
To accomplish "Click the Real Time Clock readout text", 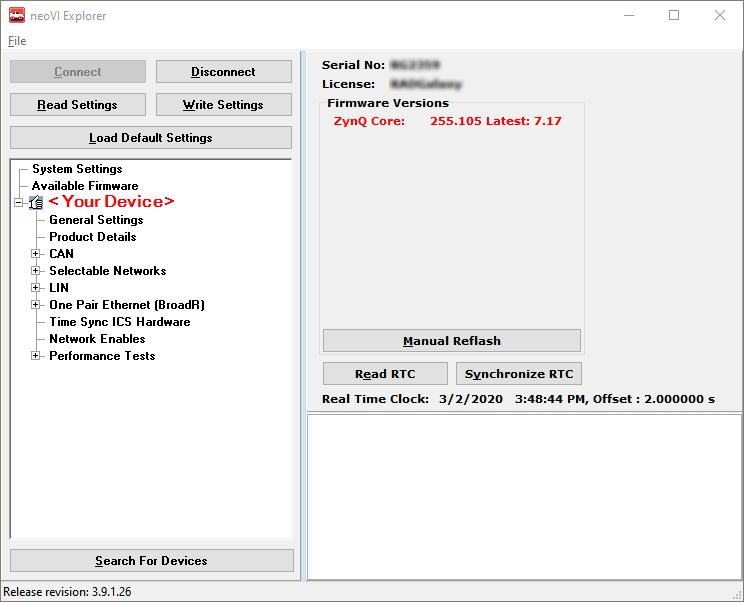I will [x=519, y=399].
